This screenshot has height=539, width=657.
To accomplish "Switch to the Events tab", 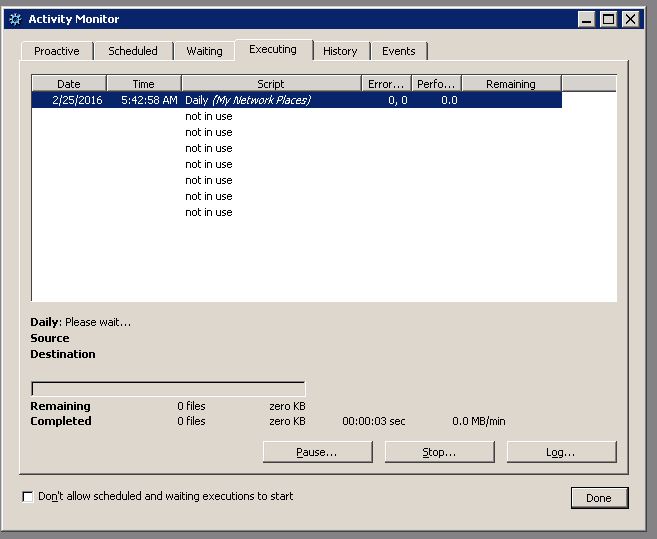I will [x=399, y=51].
